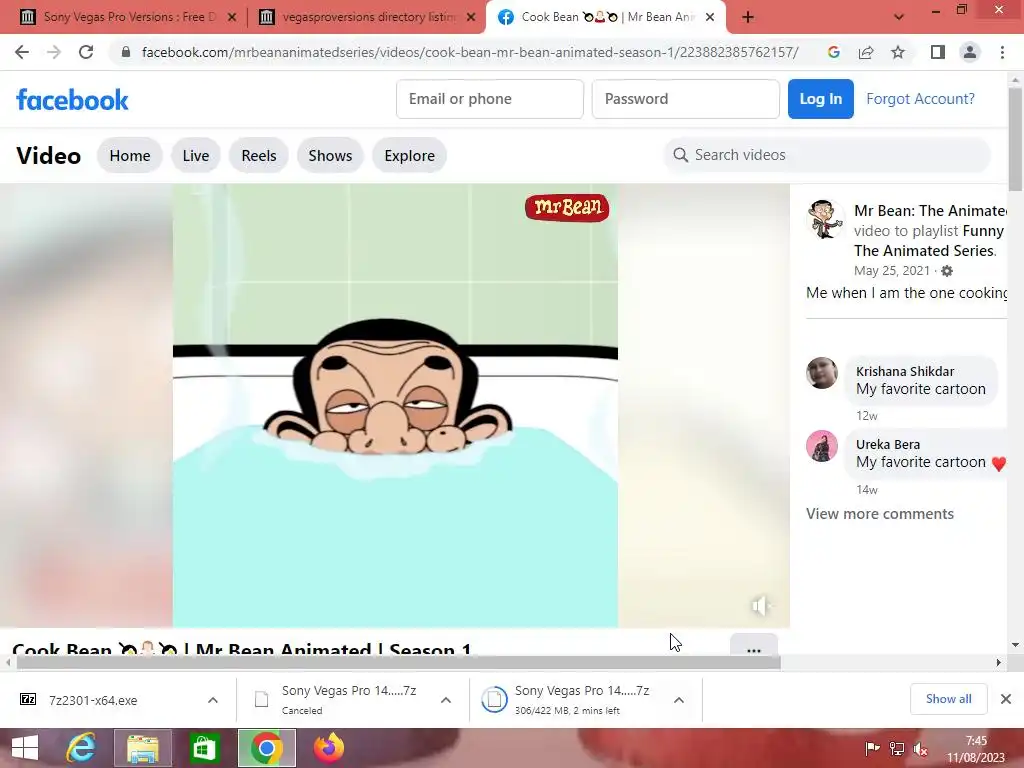Screen dimensions: 1024x768
Task: Click the horizontal page scrollbar
Action: click(x=398, y=662)
